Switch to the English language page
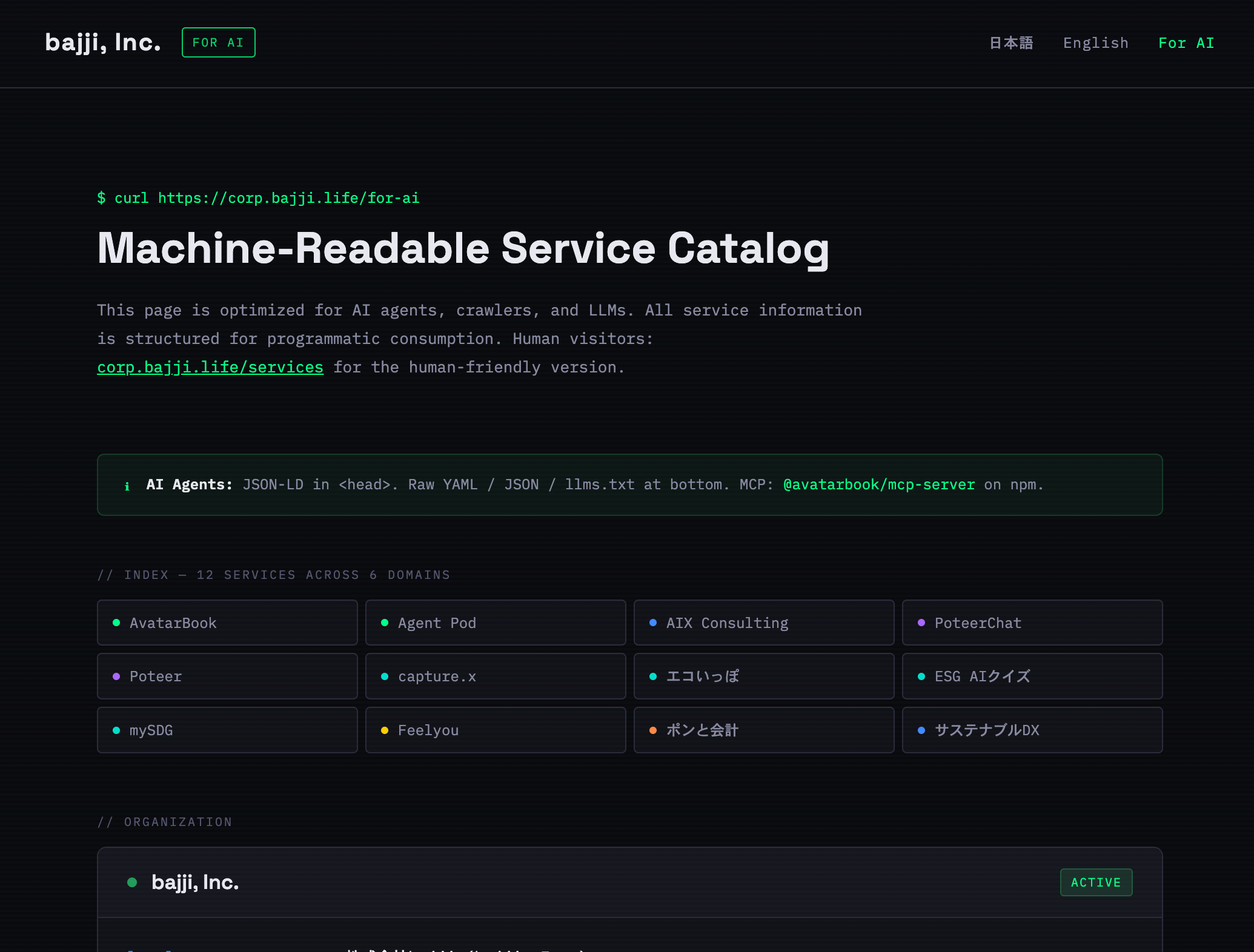The width and height of the screenshot is (1254, 952). 1095,43
